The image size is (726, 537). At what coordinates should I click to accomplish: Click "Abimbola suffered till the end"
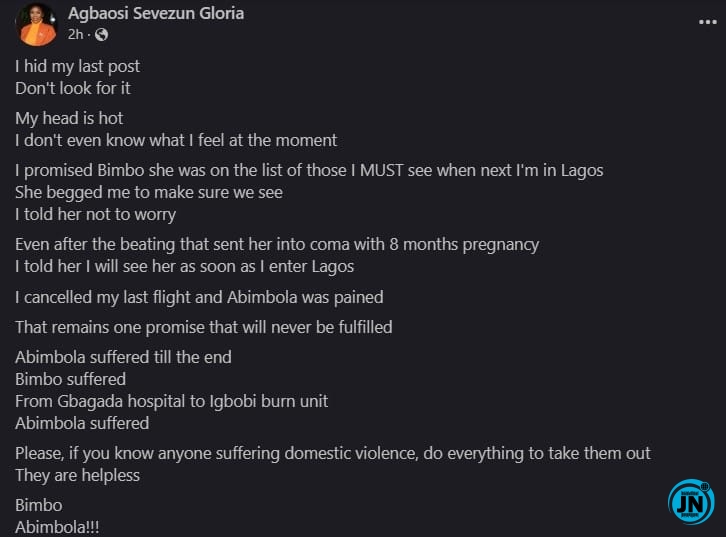(123, 357)
